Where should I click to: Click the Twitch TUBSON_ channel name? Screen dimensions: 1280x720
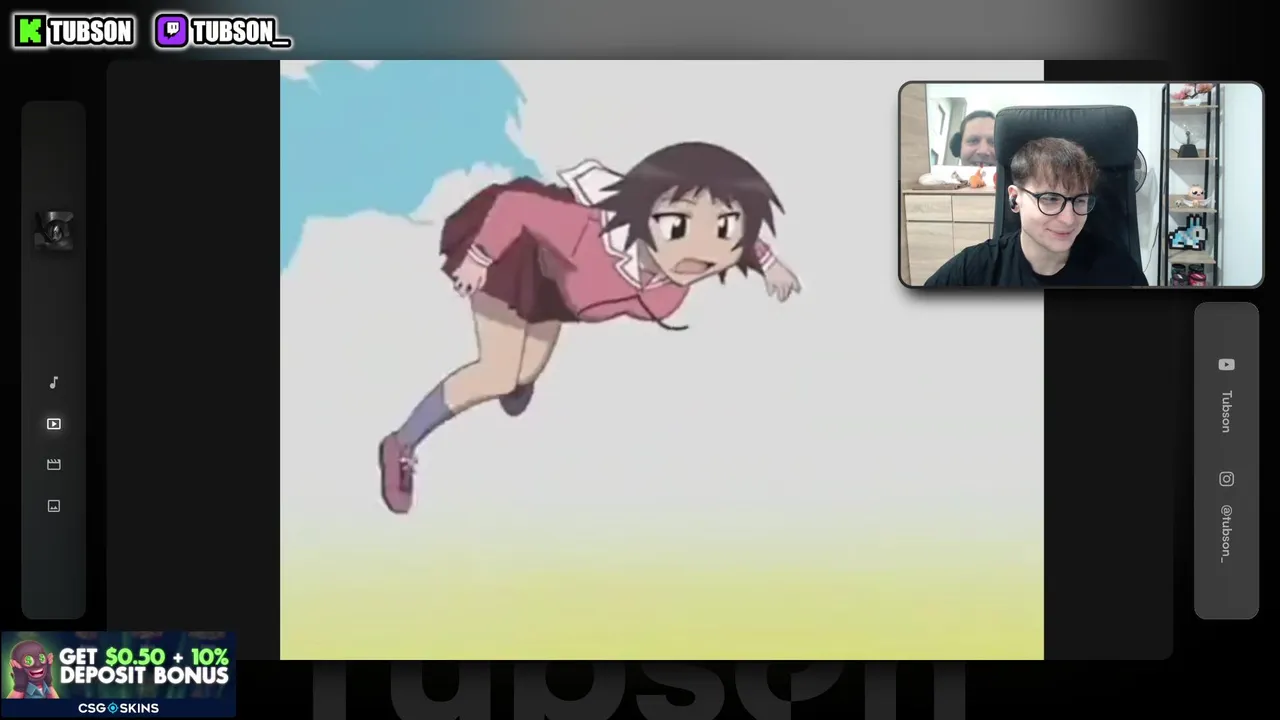[x=240, y=32]
